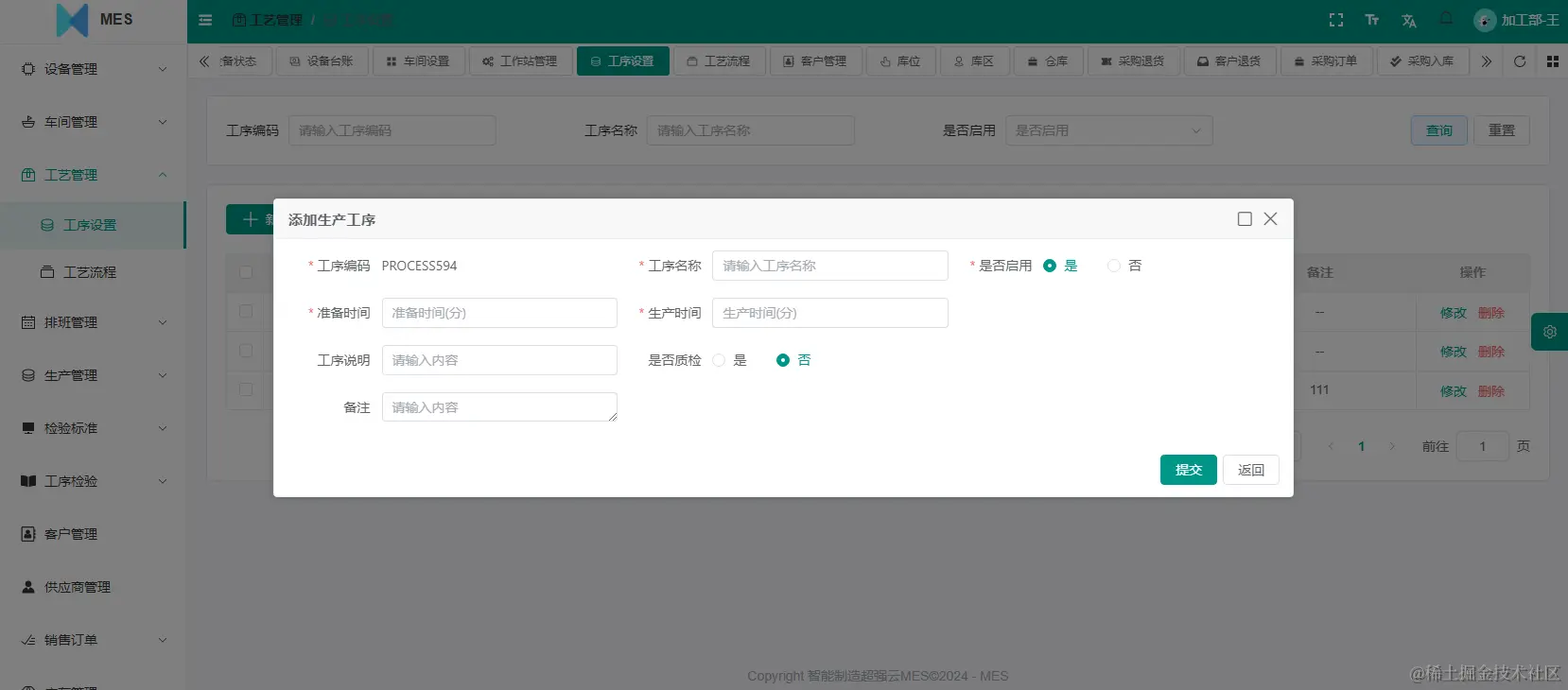
Task: Open 客户管理 in the sidebar
Action: [x=94, y=534]
